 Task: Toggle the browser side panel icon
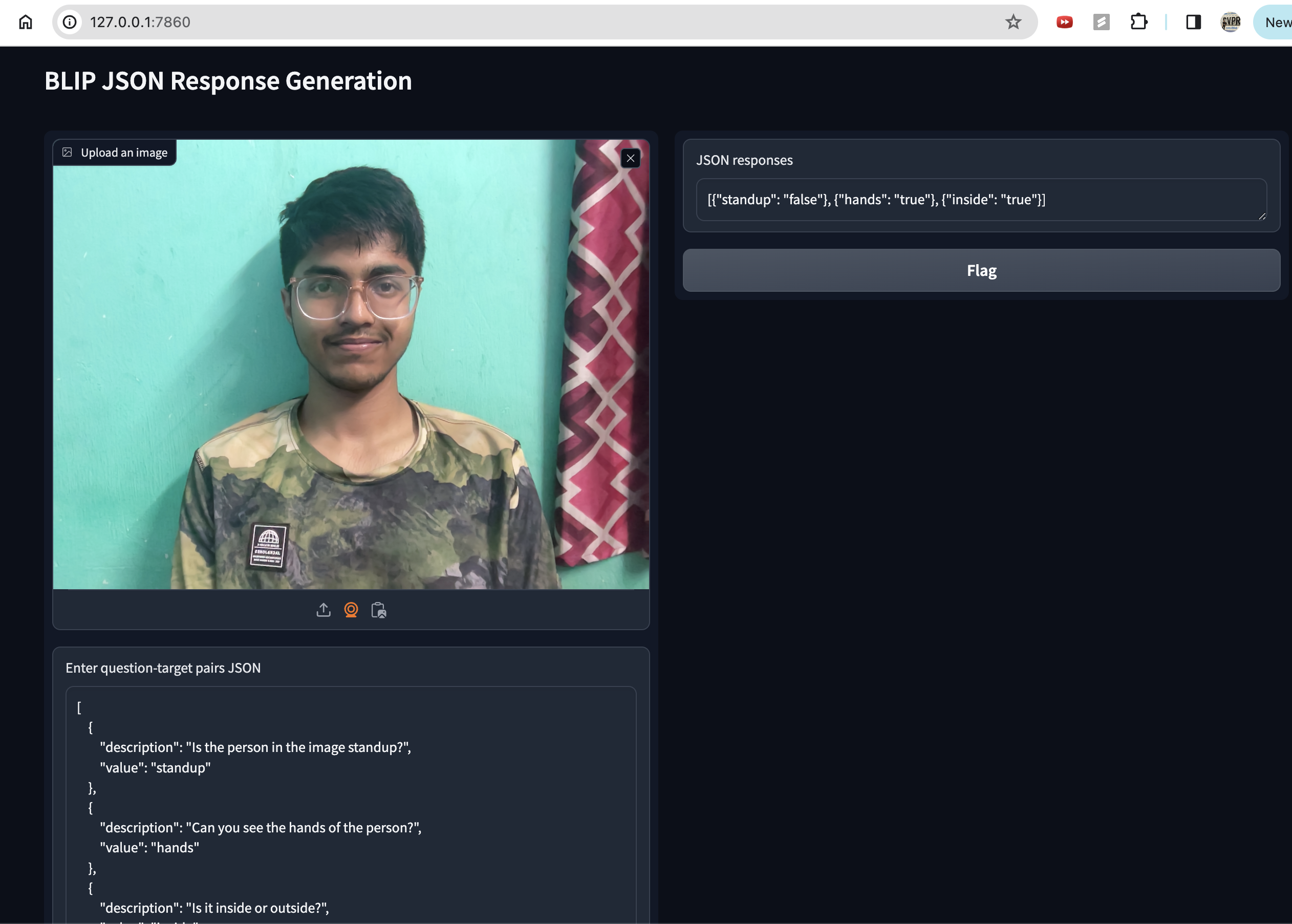click(1193, 22)
